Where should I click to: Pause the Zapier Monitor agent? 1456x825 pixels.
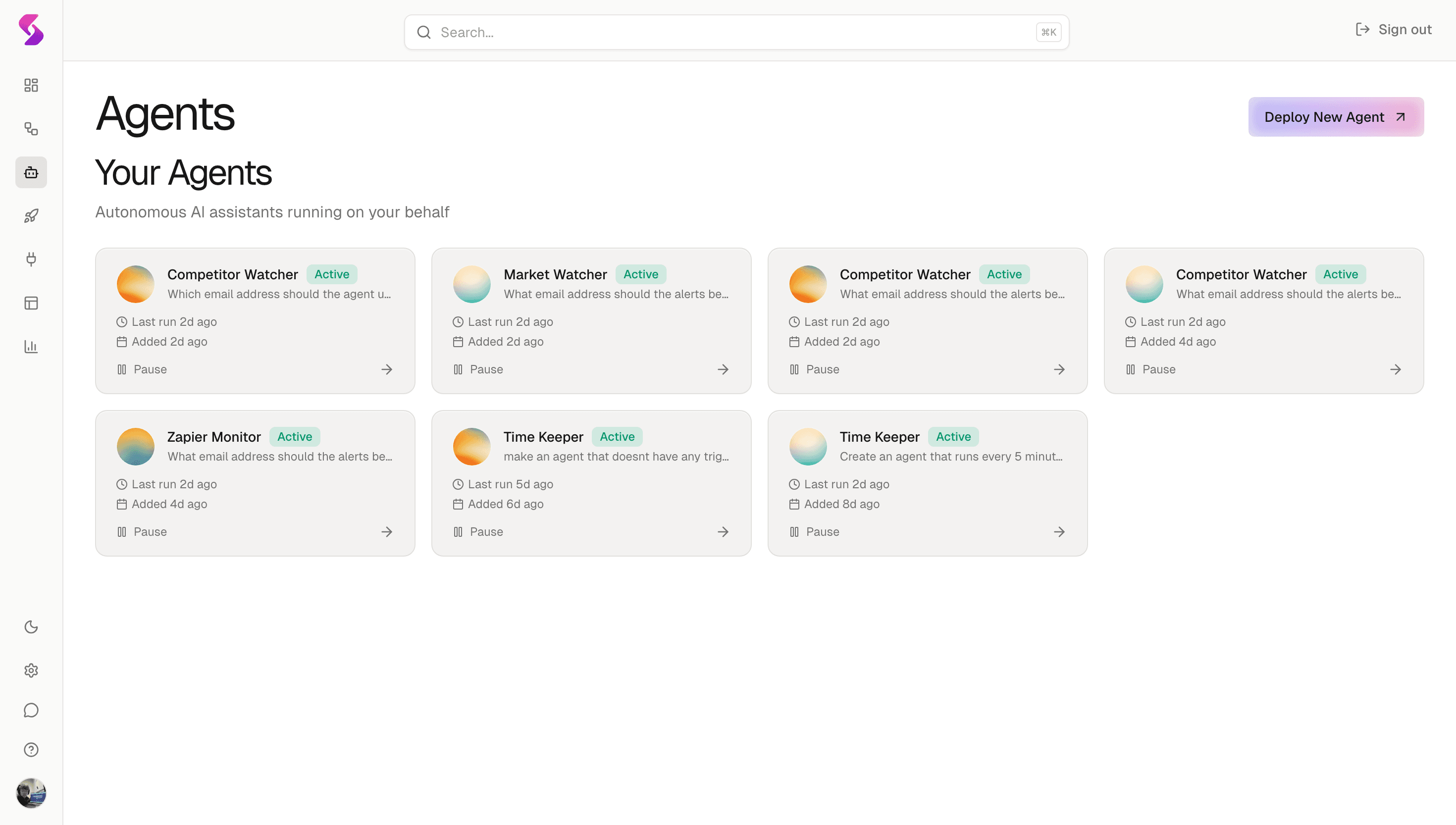tap(142, 532)
